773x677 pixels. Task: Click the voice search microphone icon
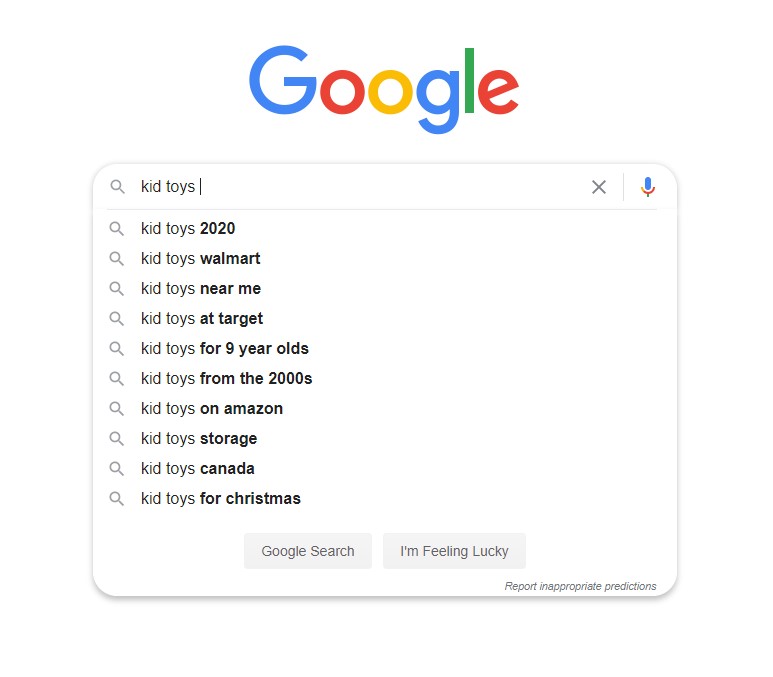pyautogui.click(x=647, y=187)
